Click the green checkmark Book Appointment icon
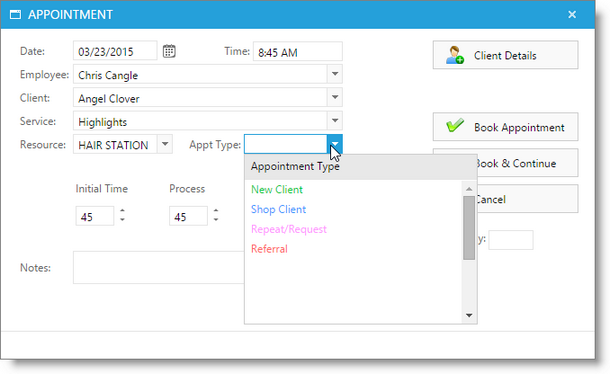This screenshot has width=610, height=374. [455, 125]
